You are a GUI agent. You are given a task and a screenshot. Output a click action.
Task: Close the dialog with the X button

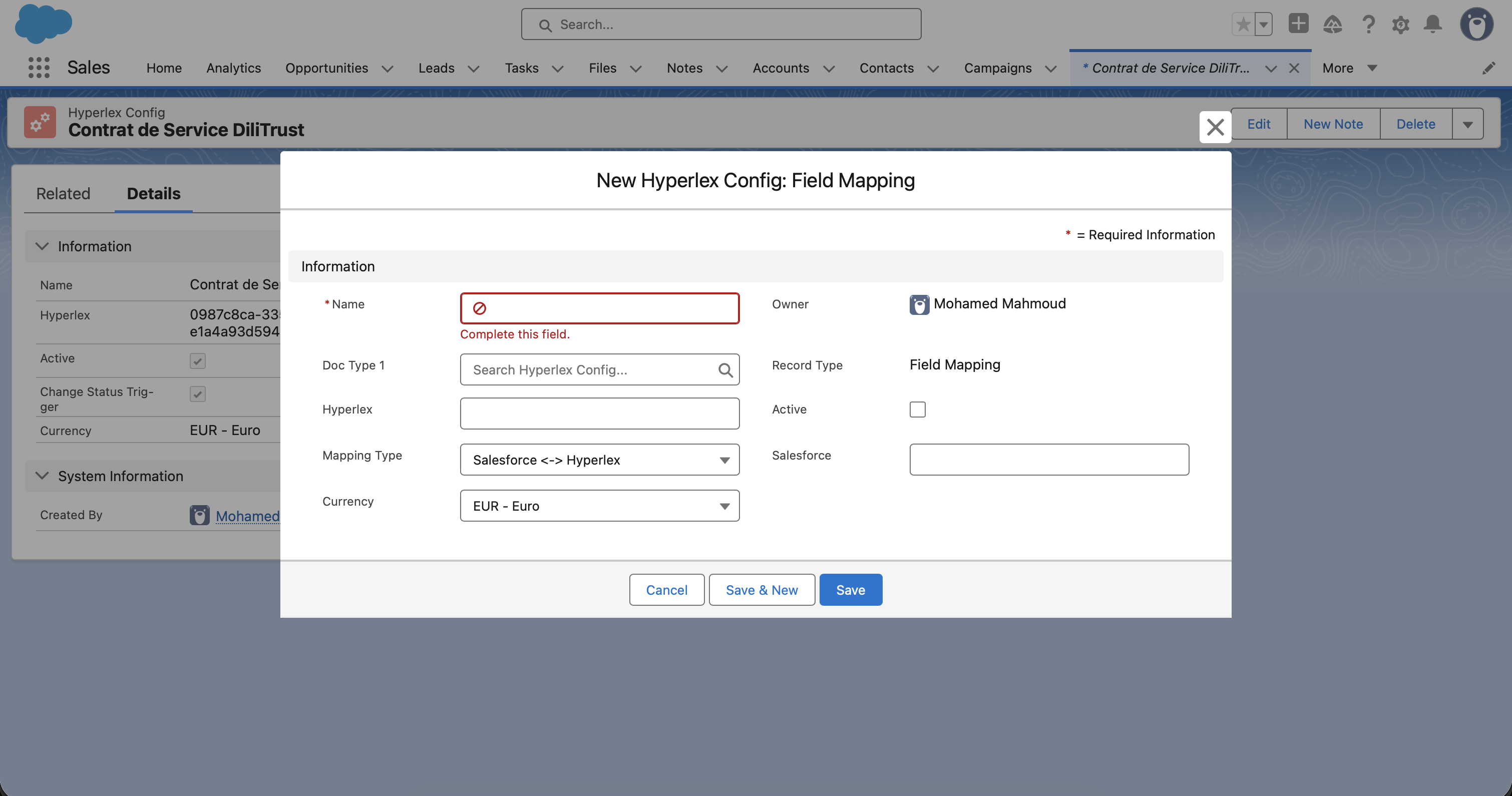click(x=1215, y=127)
